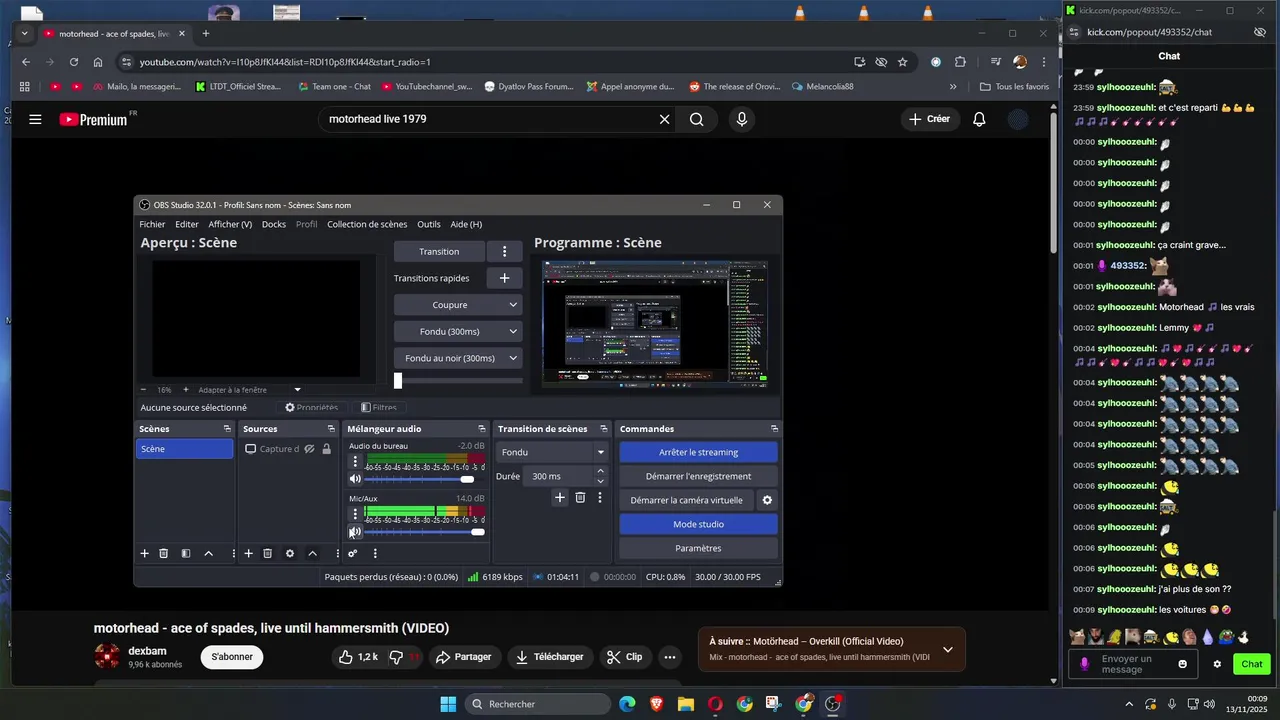
Task: Open scene filters icon in Scènes panel
Action: [186, 553]
